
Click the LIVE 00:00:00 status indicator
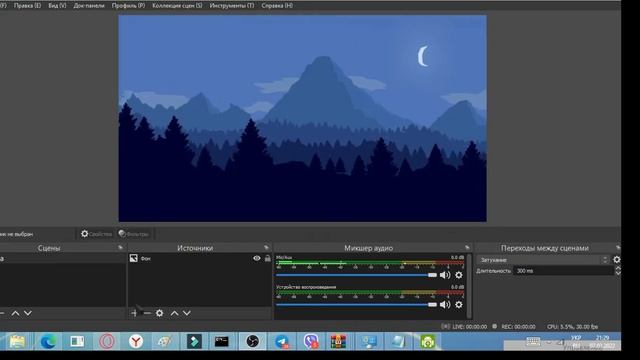tap(464, 327)
